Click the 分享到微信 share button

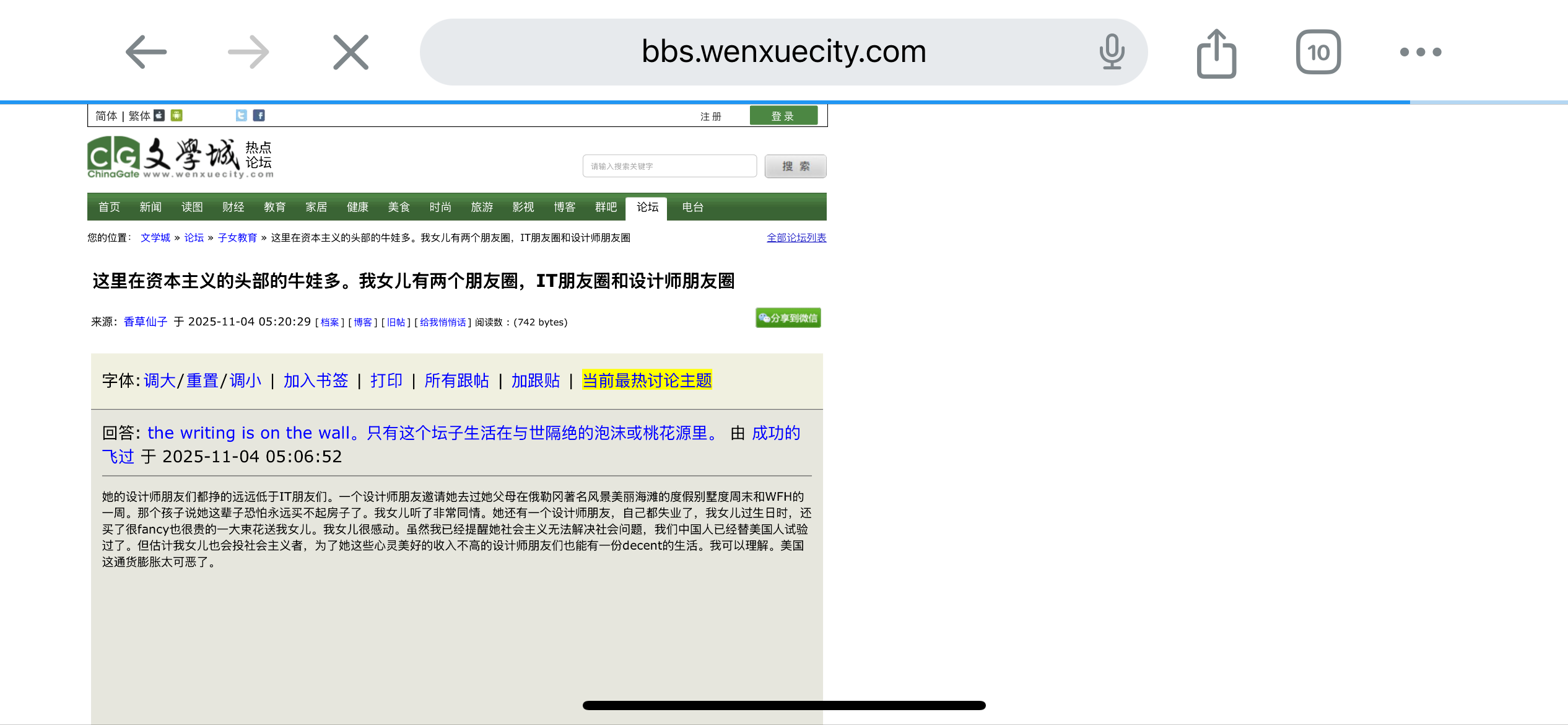click(x=788, y=318)
